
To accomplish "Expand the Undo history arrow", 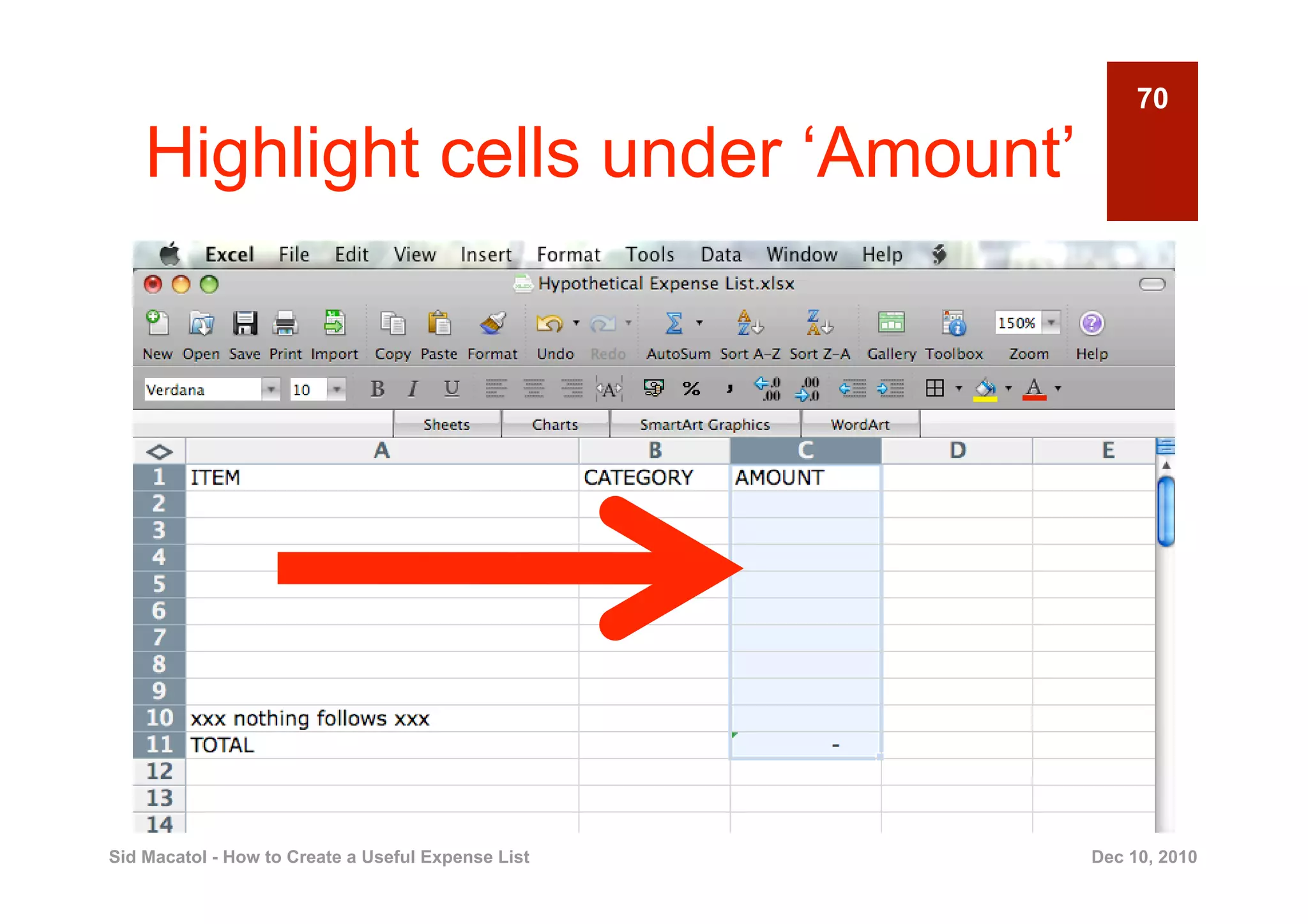I will coord(576,323).
